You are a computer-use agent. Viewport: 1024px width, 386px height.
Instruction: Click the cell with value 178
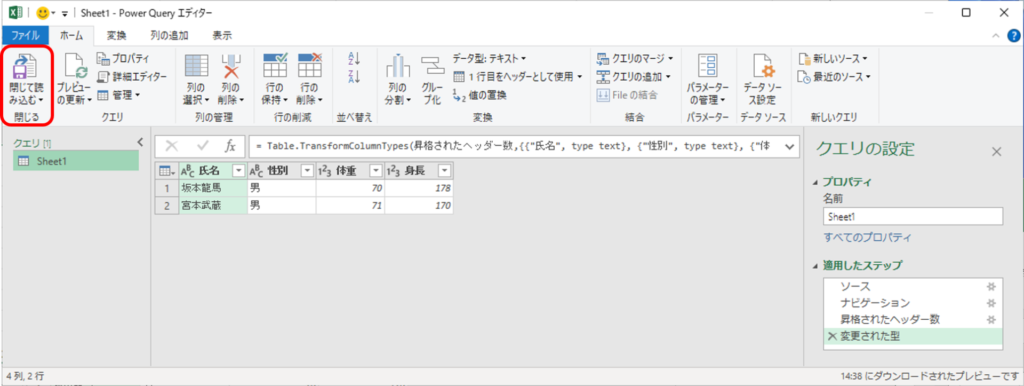click(419, 188)
